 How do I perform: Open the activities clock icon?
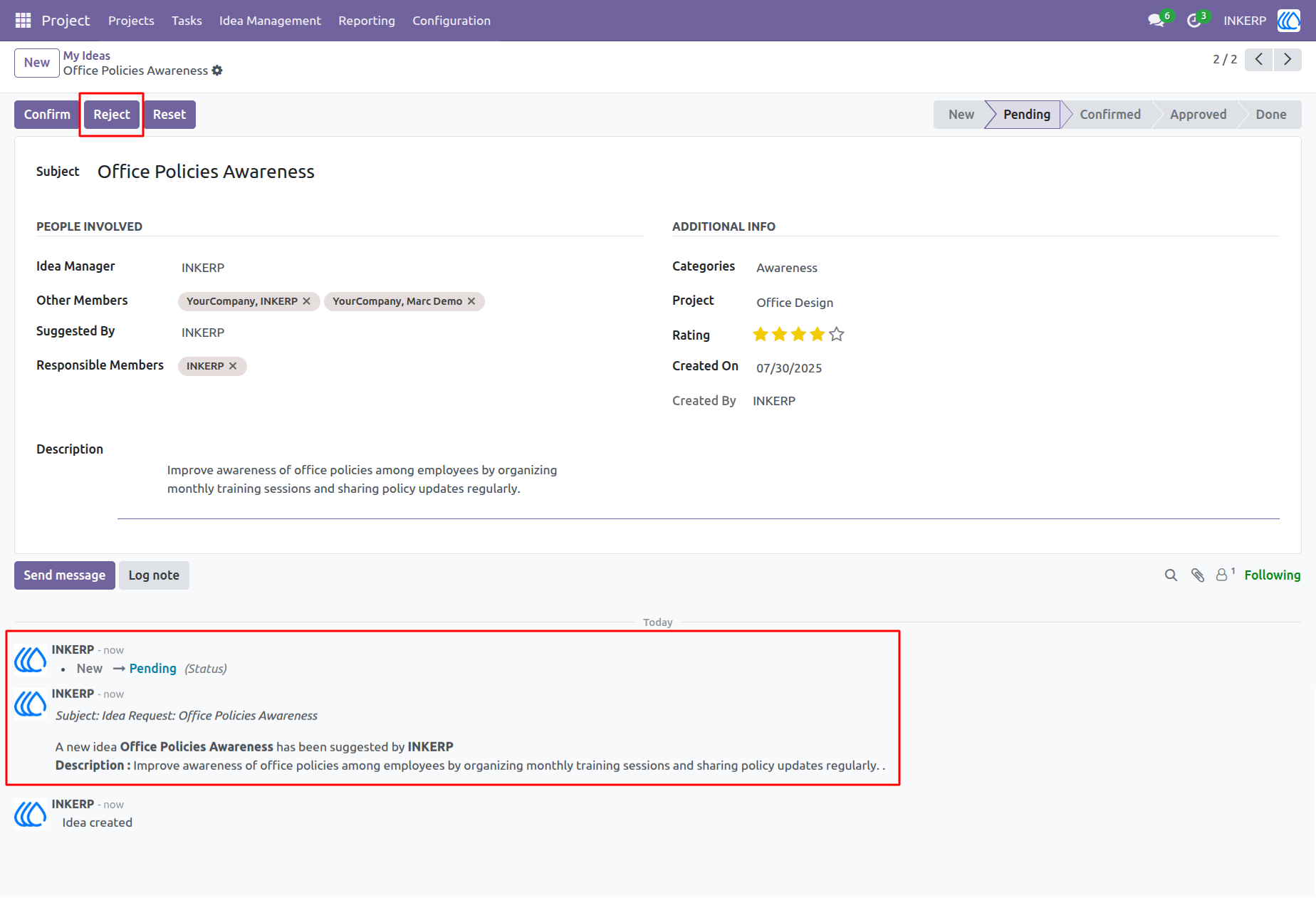click(1194, 21)
